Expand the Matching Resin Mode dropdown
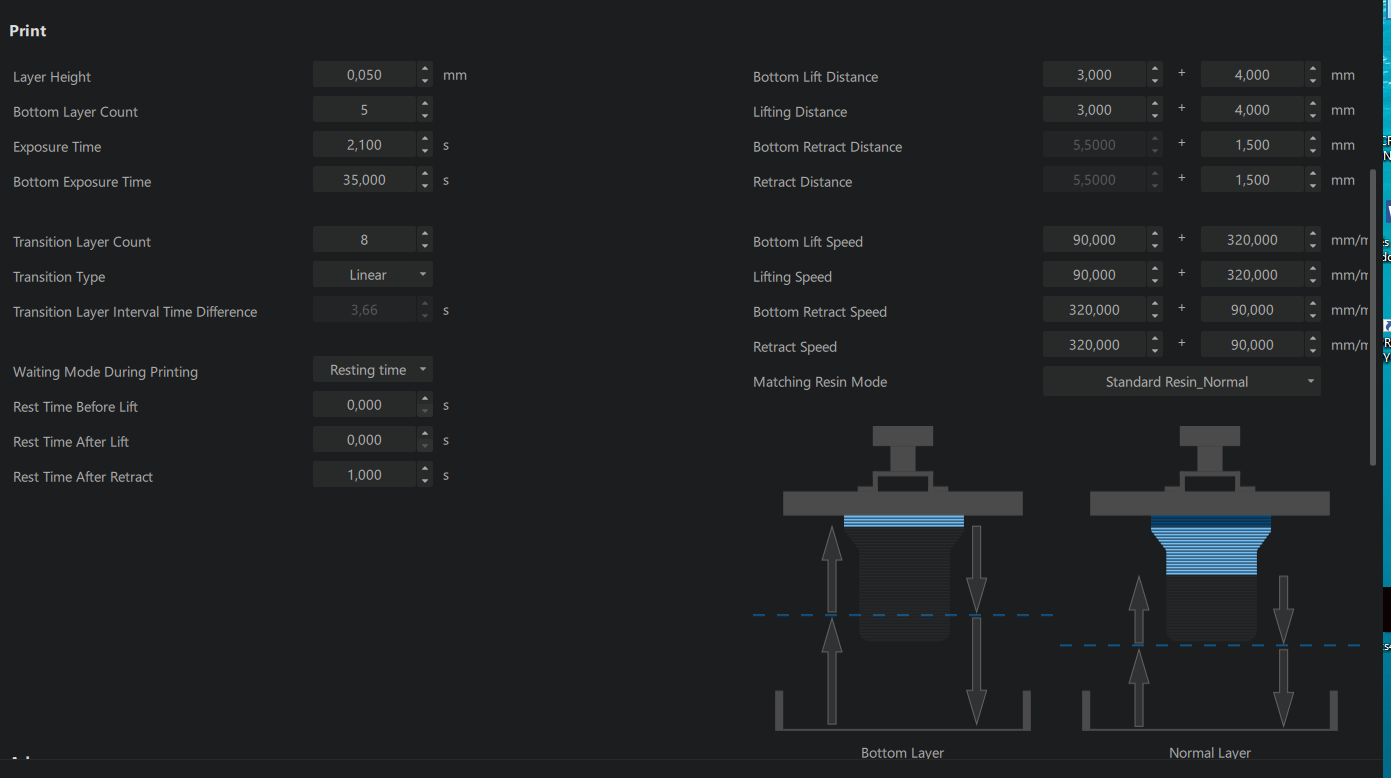The height and width of the screenshot is (778, 1391). [1182, 382]
